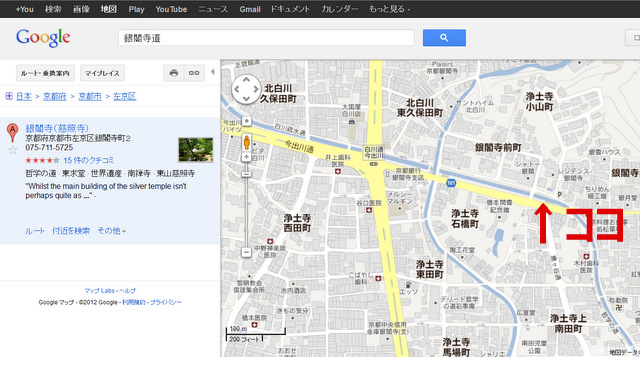Click the 左京区 breadcrumb link

click(x=124, y=96)
